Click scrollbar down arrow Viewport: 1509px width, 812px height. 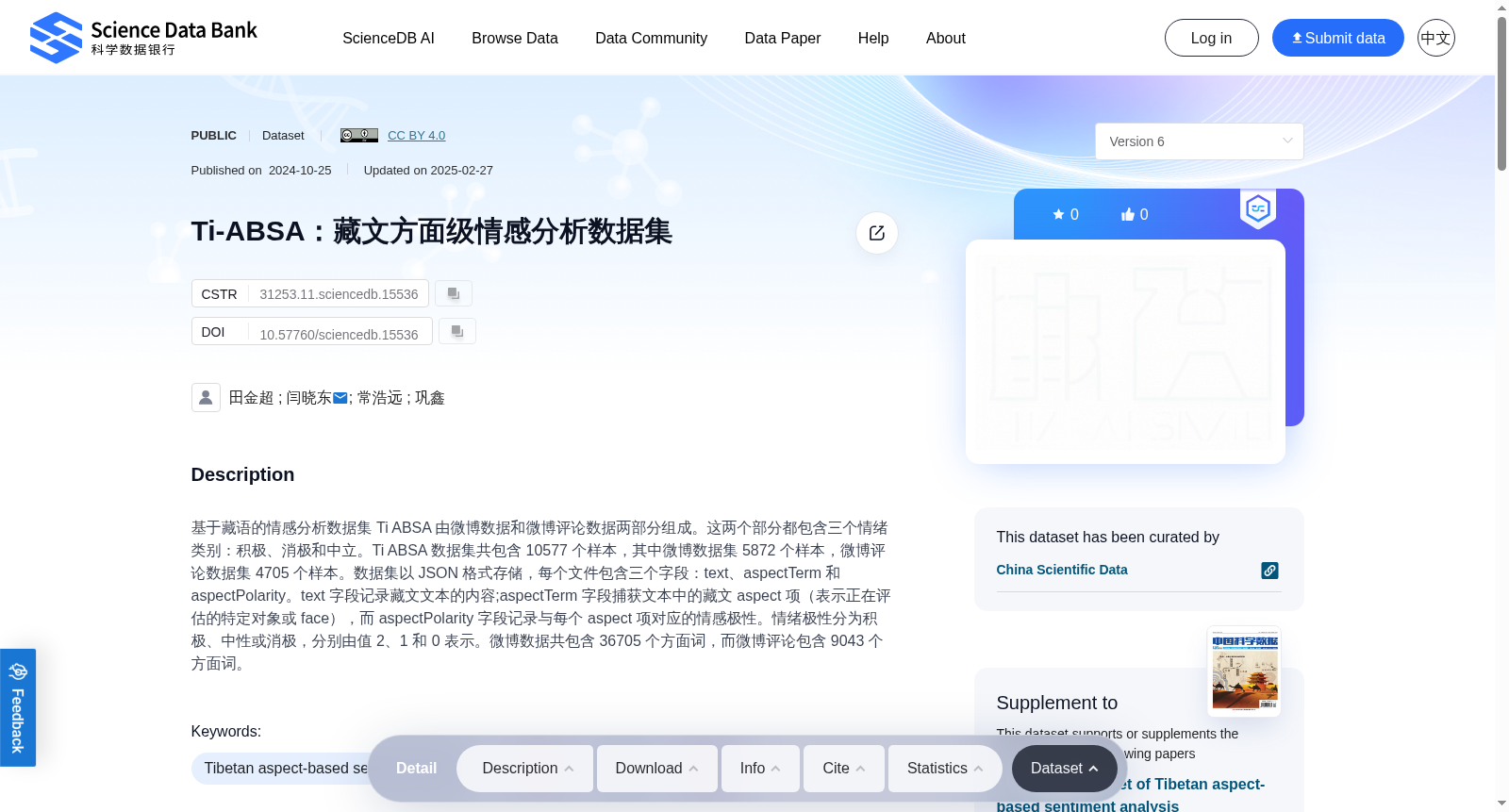[x=1501, y=804]
